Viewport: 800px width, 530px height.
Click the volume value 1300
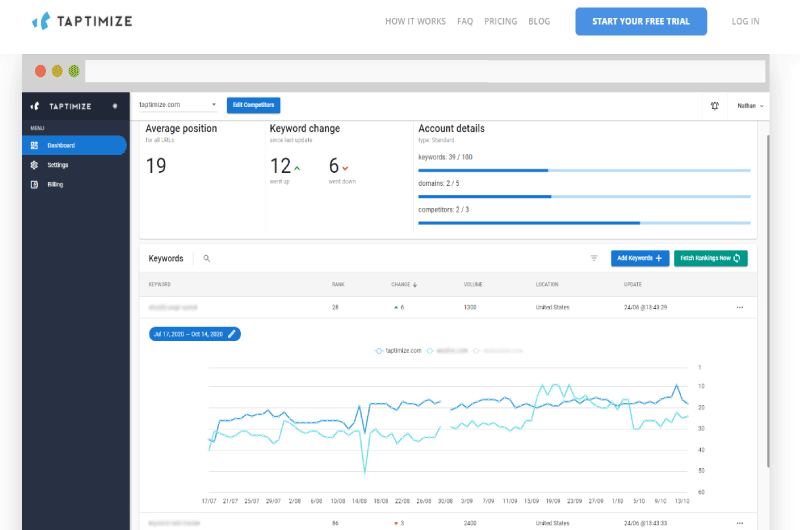coord(470,307)
